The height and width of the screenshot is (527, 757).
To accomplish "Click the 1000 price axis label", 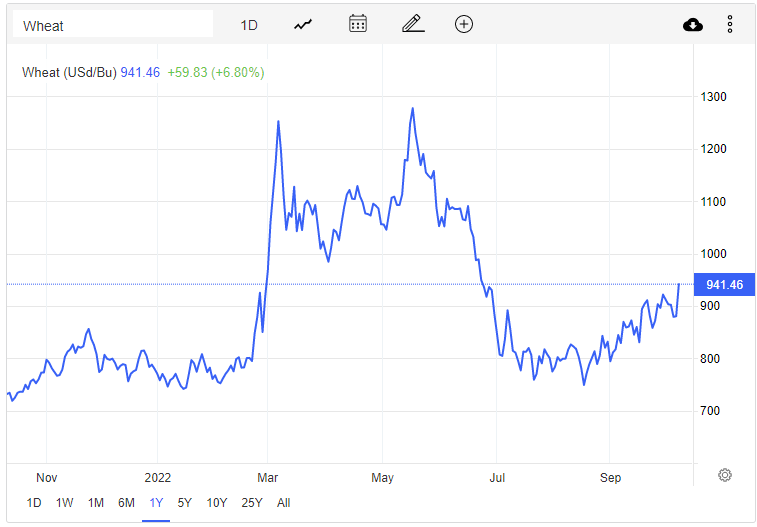I will tap(714, 254).
